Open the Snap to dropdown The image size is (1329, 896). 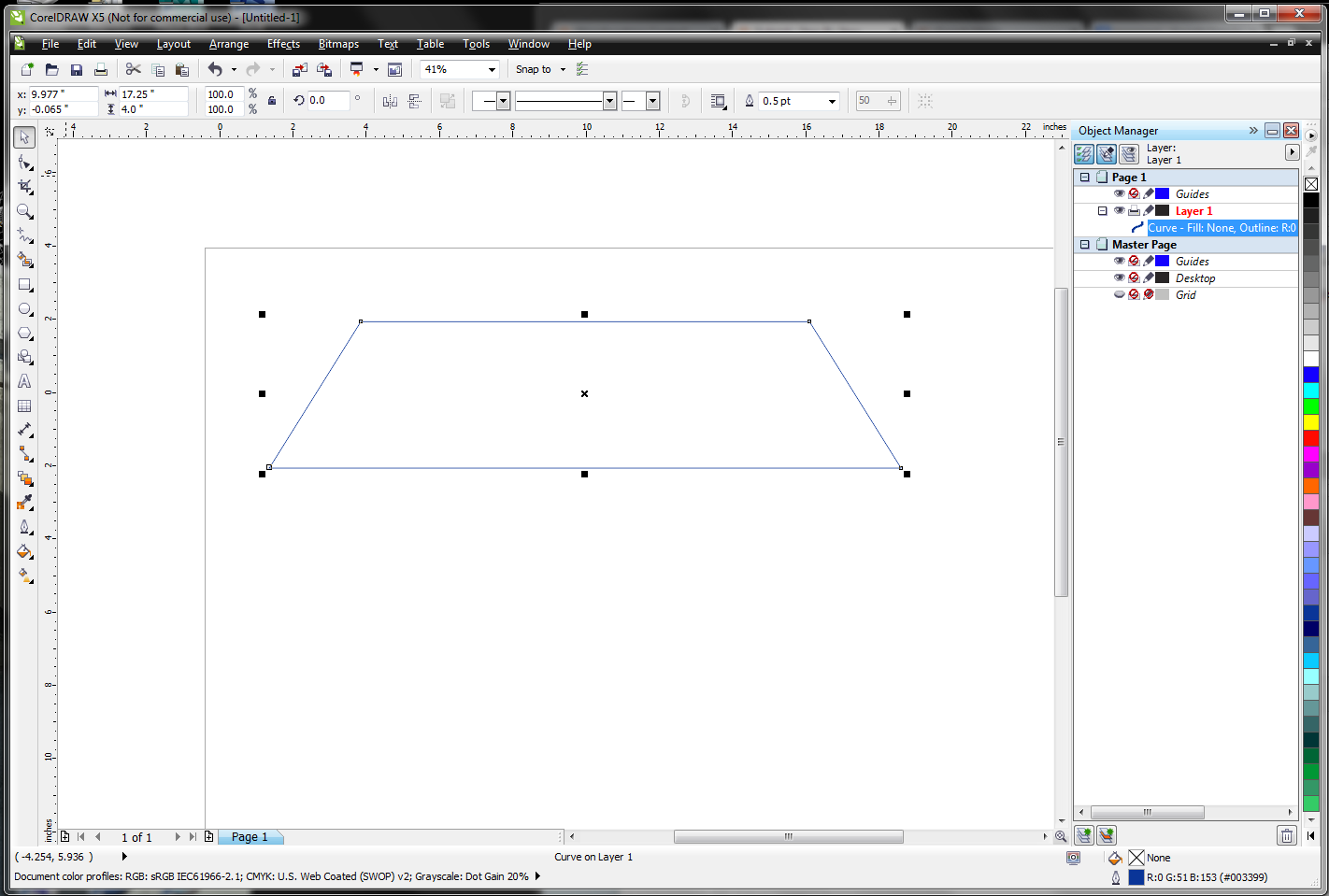563,69
